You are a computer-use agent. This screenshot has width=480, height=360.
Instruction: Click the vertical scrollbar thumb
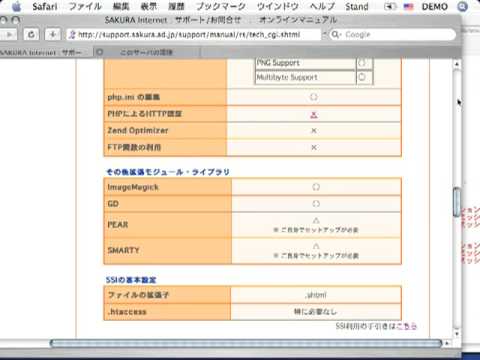click(x=457, y=202)
